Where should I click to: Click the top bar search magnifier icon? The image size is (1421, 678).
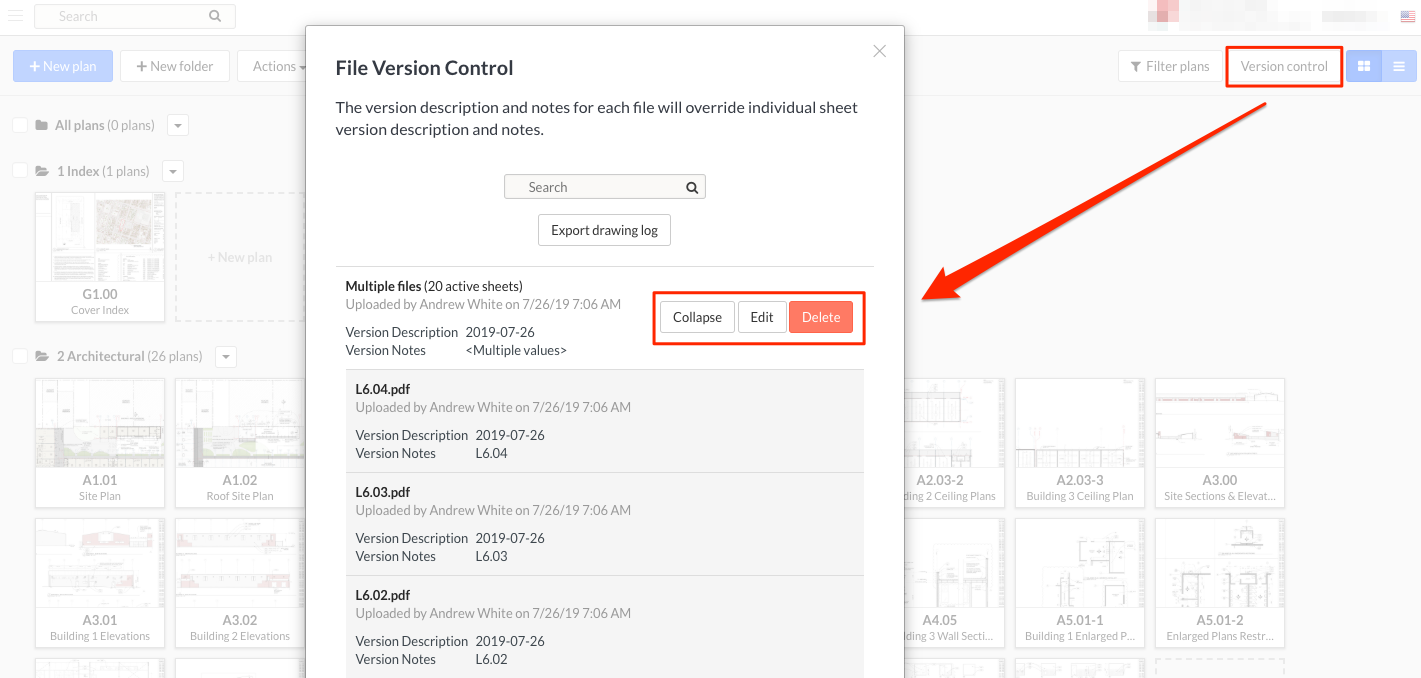(215, 17)
